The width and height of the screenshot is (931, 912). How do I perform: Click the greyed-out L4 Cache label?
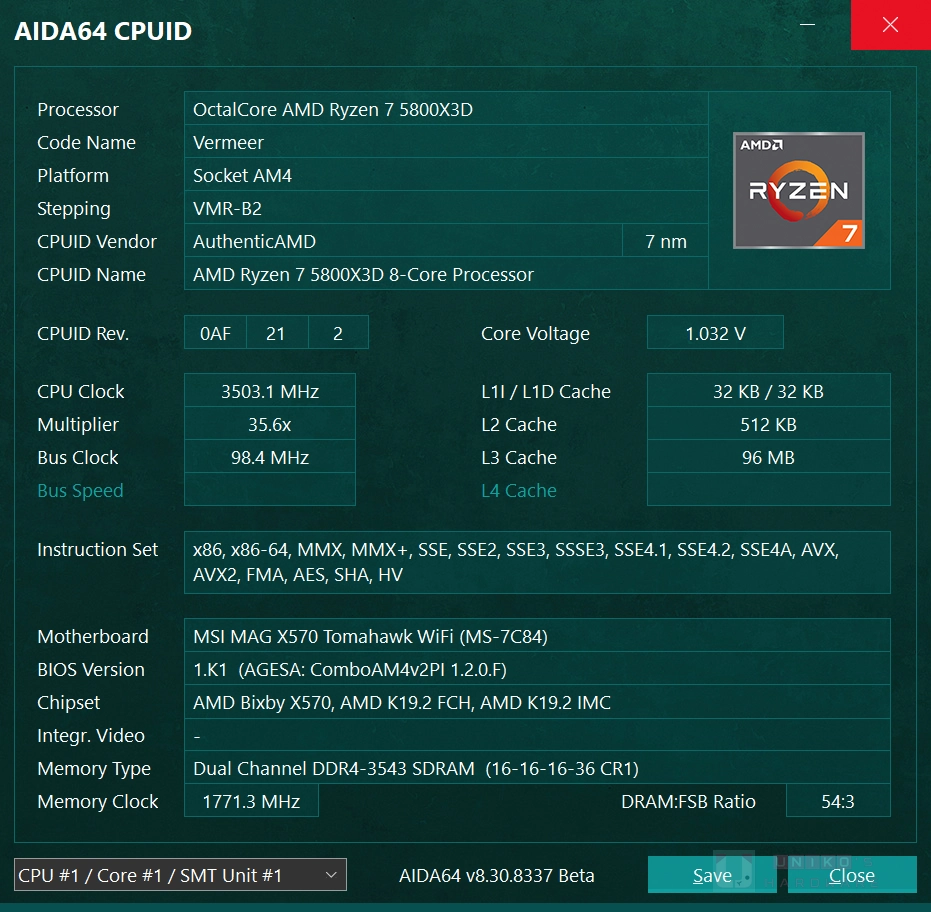click(x=519, y=490)
